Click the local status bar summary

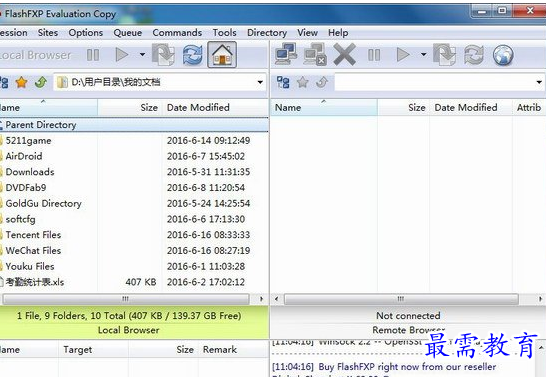[x=129, y=316]
